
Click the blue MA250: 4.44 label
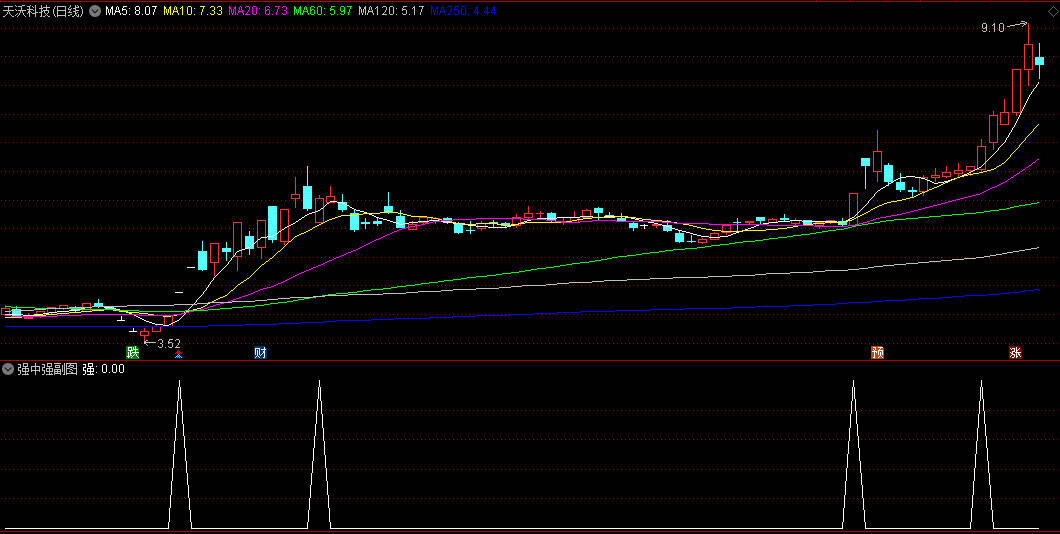click(x=463, y=11)
